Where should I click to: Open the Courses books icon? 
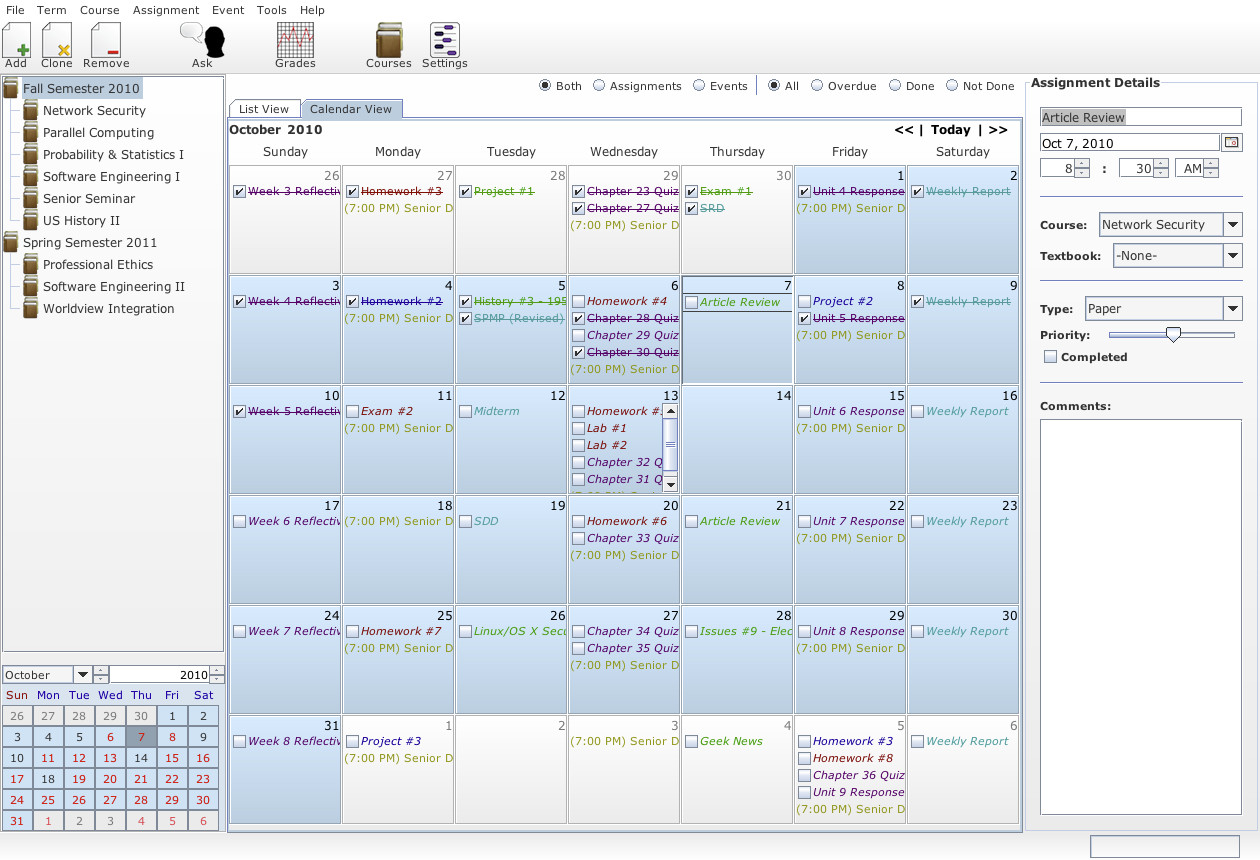point(389,40)
